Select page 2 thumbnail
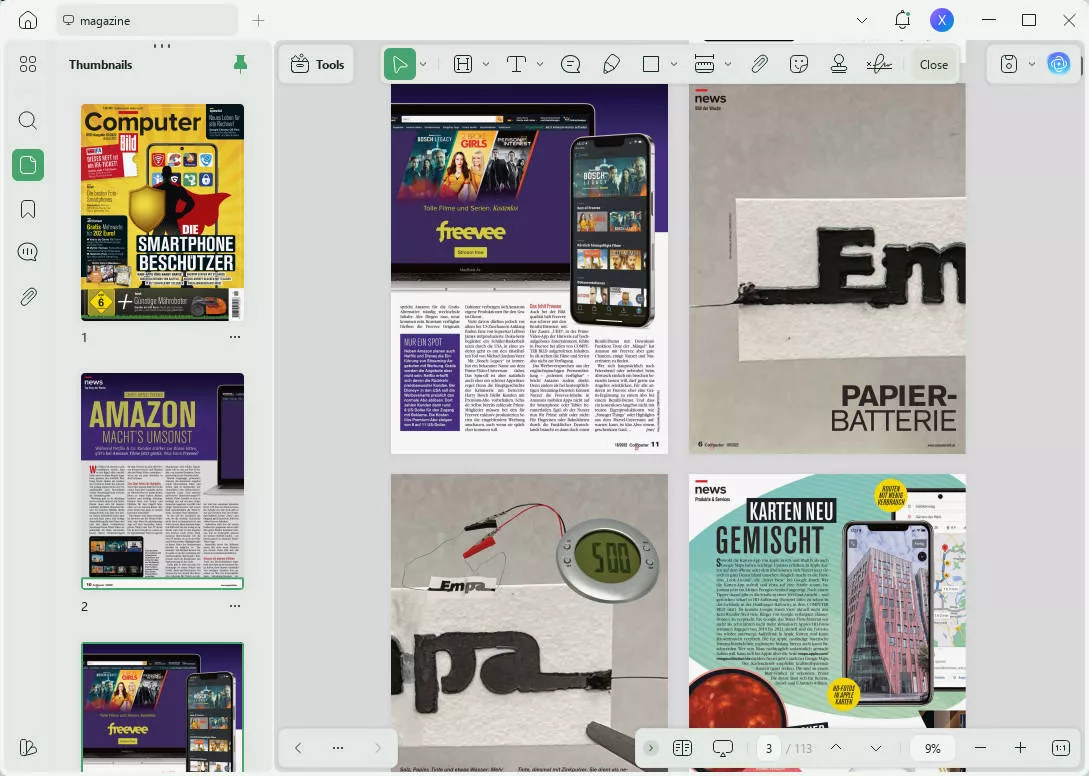The height and width of the screenshot is (776, 1089). [x=162, y=481]
